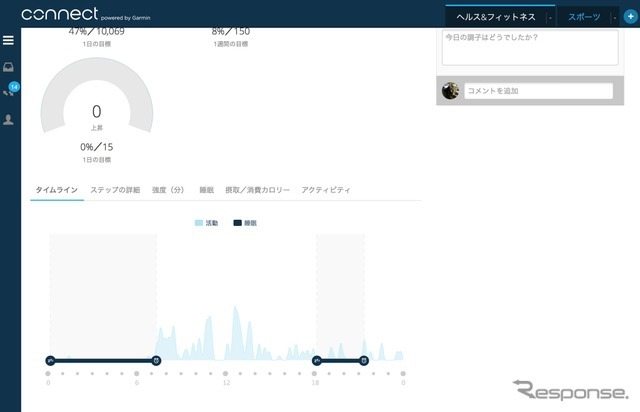Click the 12 o'clock timeline axis dot

coord(225,374)
